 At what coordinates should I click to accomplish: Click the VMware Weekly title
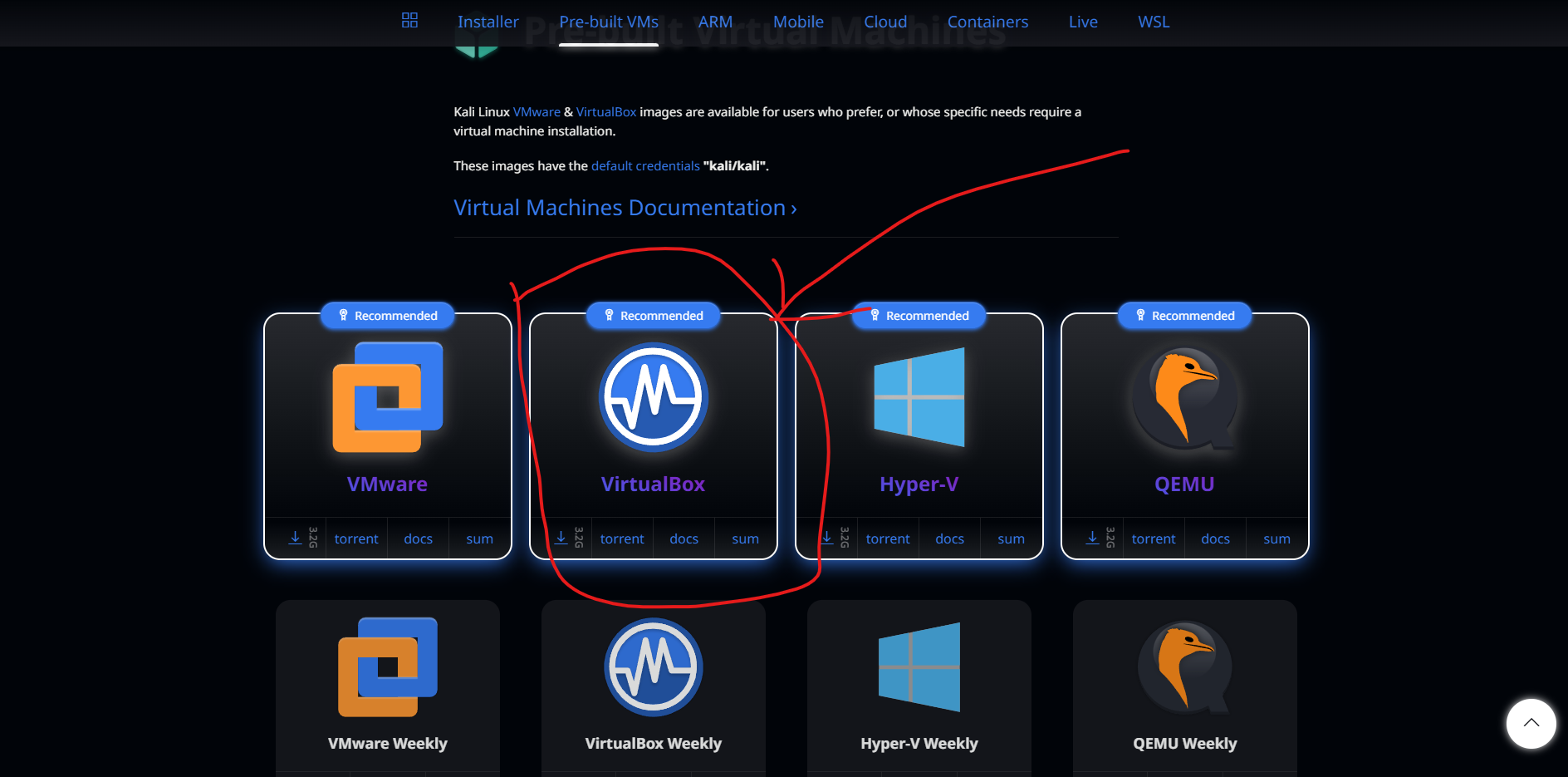point(388,744)
